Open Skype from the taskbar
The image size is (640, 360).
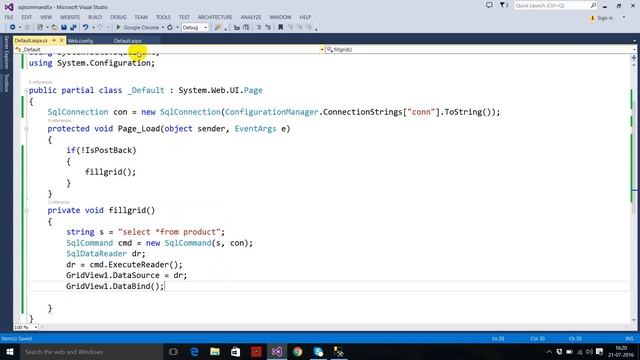pyautogui.click(x=318, y=352)
